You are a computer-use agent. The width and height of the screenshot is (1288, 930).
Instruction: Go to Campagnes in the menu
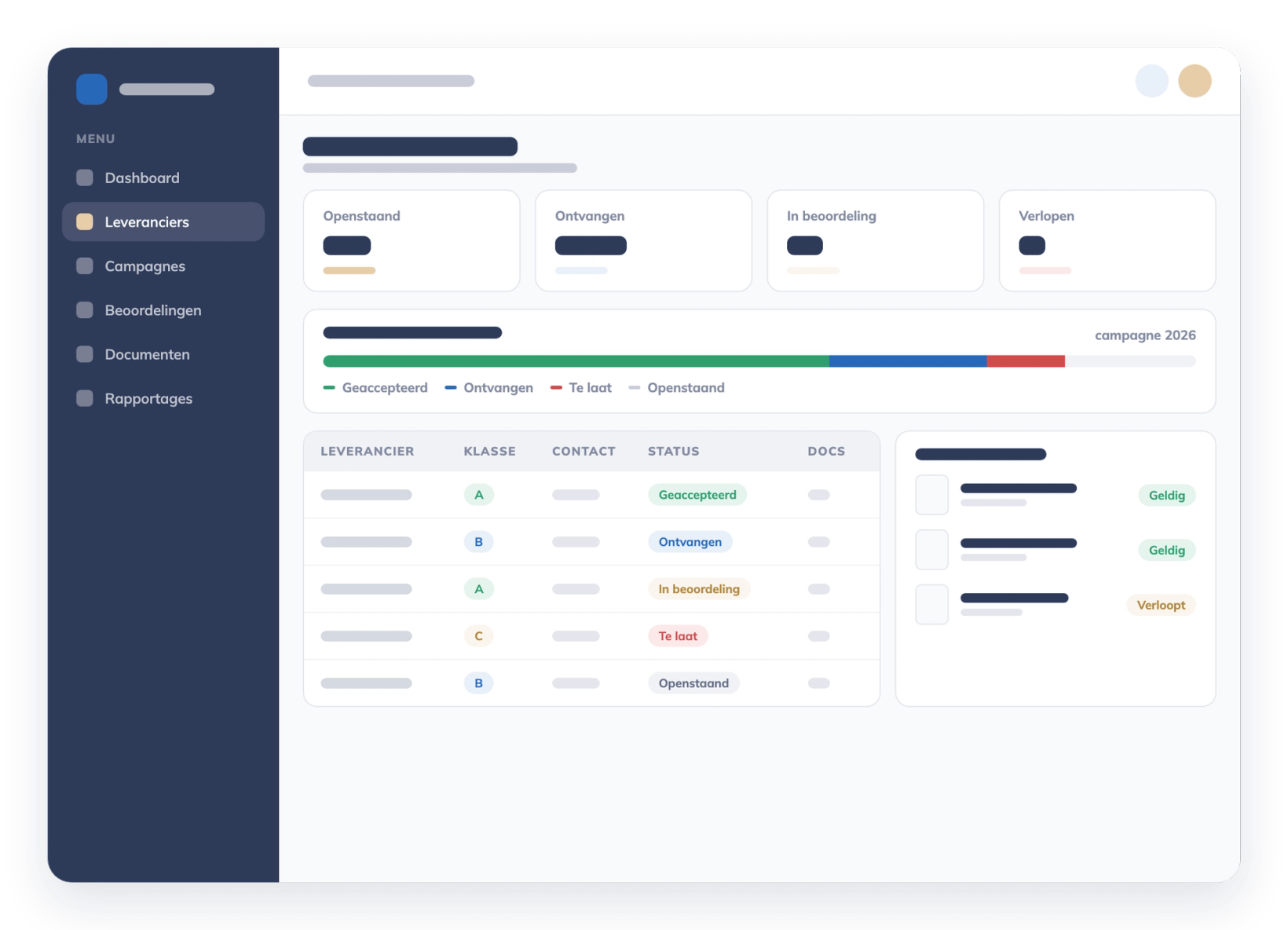pyautogui.click(x=163, y=265)
